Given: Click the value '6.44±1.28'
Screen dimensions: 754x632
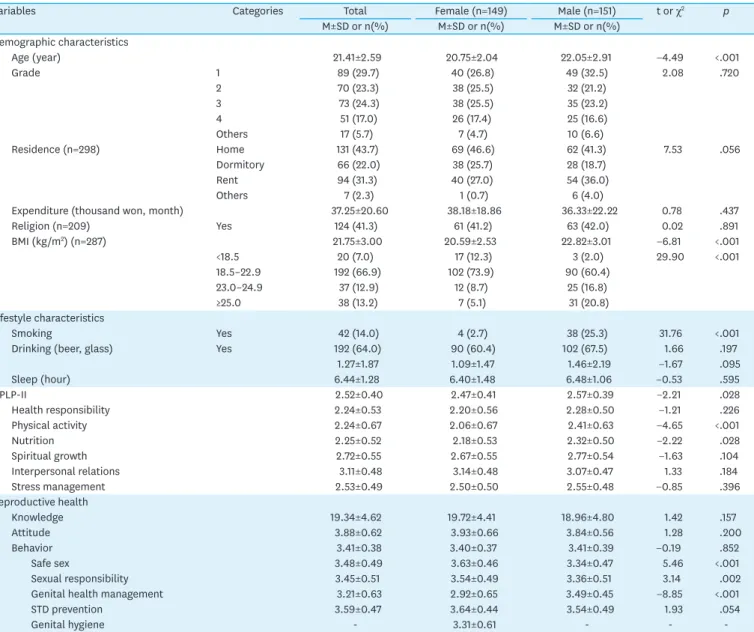Looking at the screenshot, I should 357,379.
